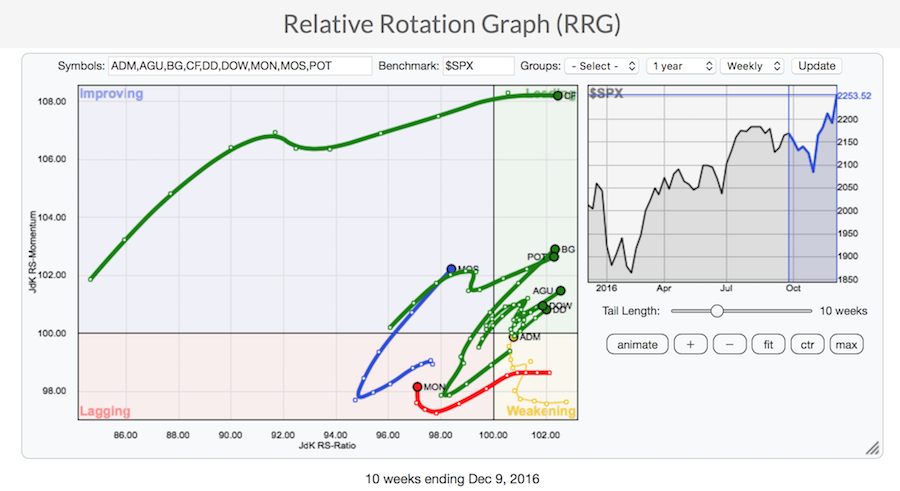This screenshot has width=900, height=491.
Task: Select the DD data point marker
Action: pos(547,310)
